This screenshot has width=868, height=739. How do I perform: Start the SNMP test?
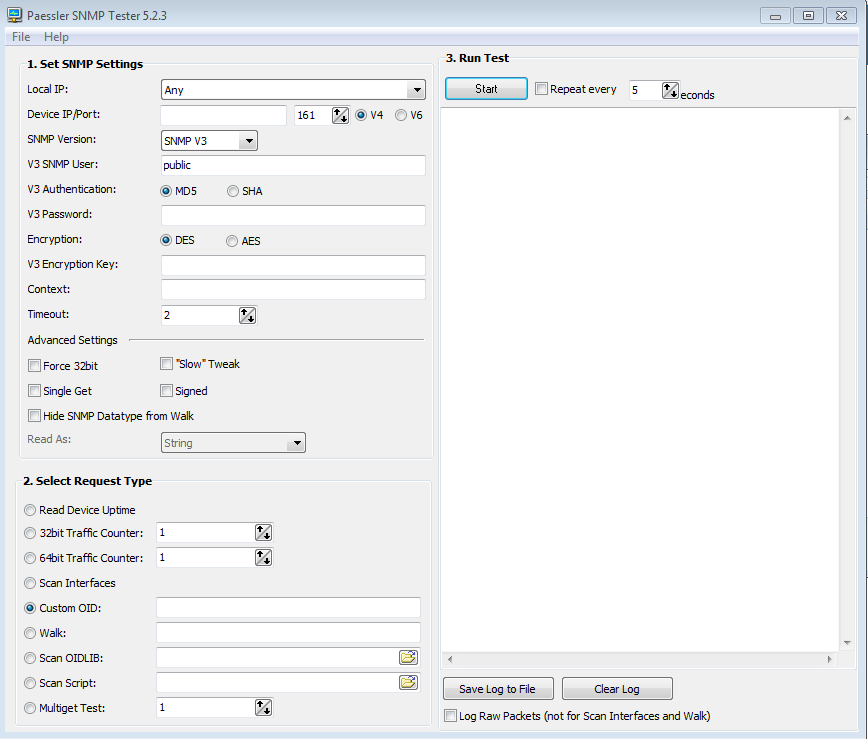pos(486,89)
